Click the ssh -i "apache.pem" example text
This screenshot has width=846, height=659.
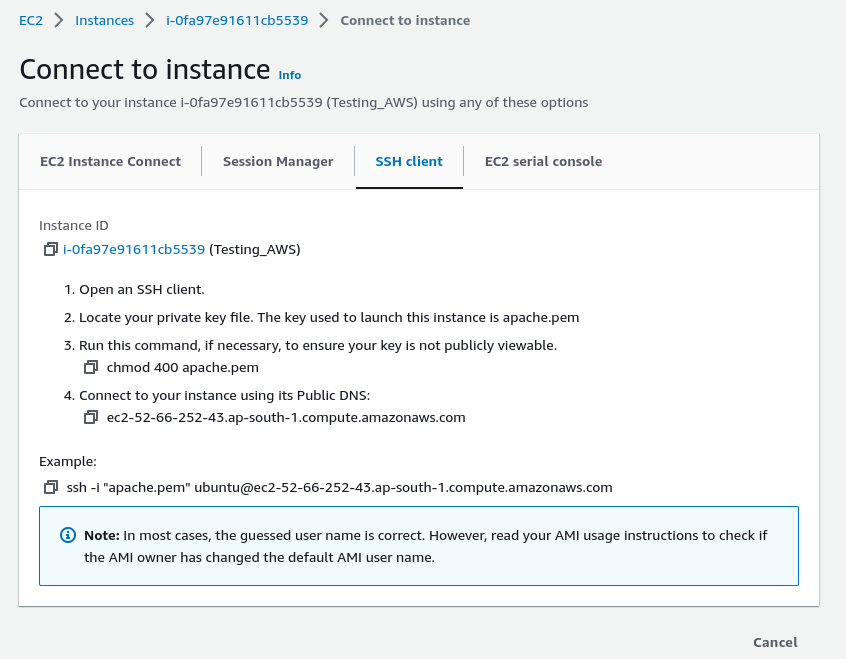tap(339, 487)
